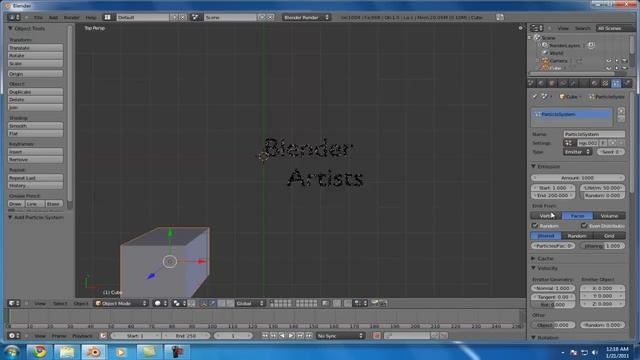Open the Add menu
This screenshot has width=640, height=360.
pos(53,18)
